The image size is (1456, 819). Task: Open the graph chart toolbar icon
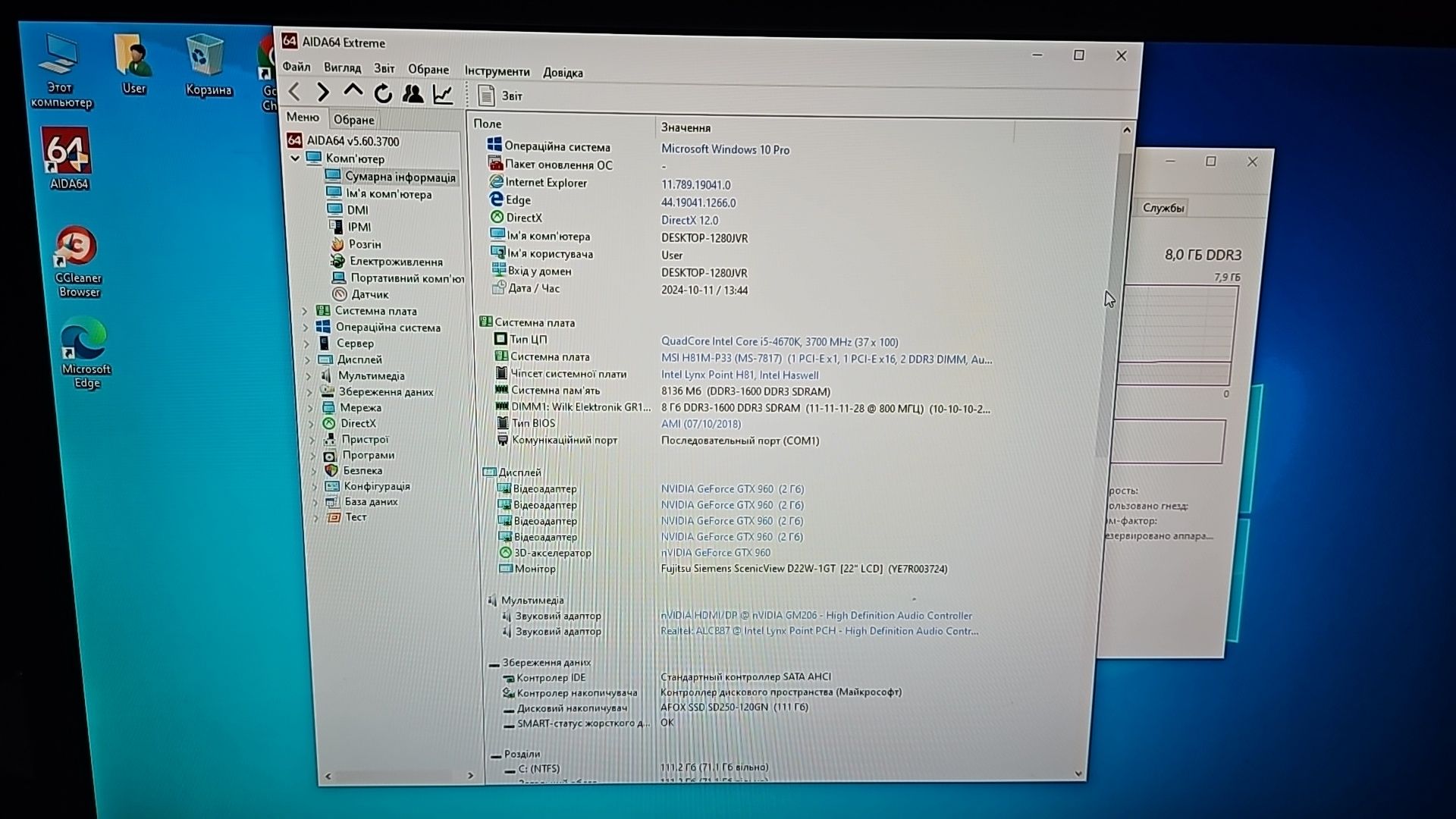pyautogui.click(x=443, y=94)
